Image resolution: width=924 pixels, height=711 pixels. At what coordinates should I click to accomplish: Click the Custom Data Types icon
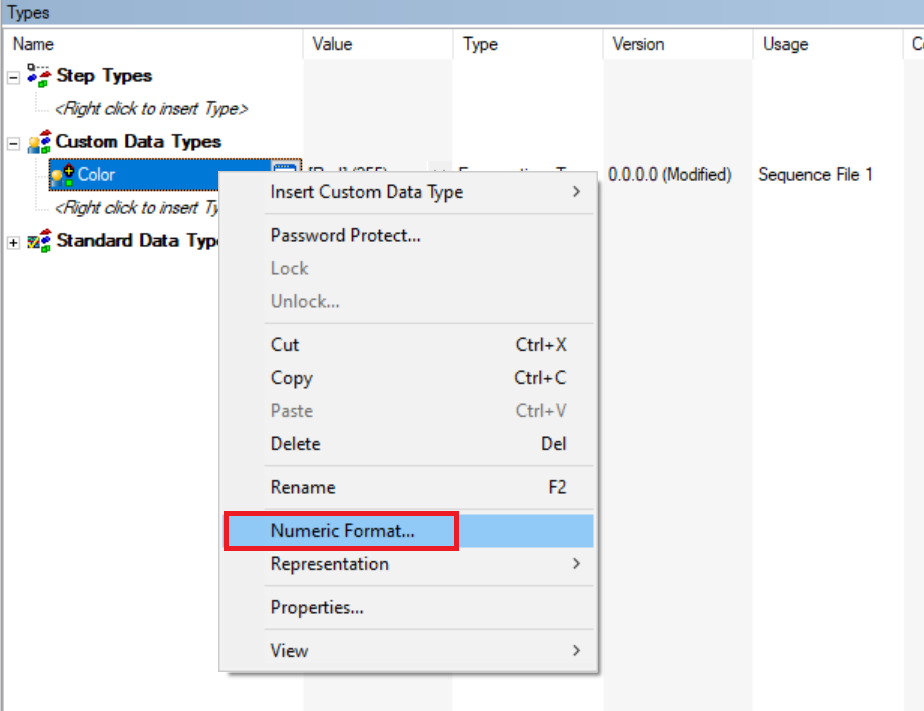[39, 142]
